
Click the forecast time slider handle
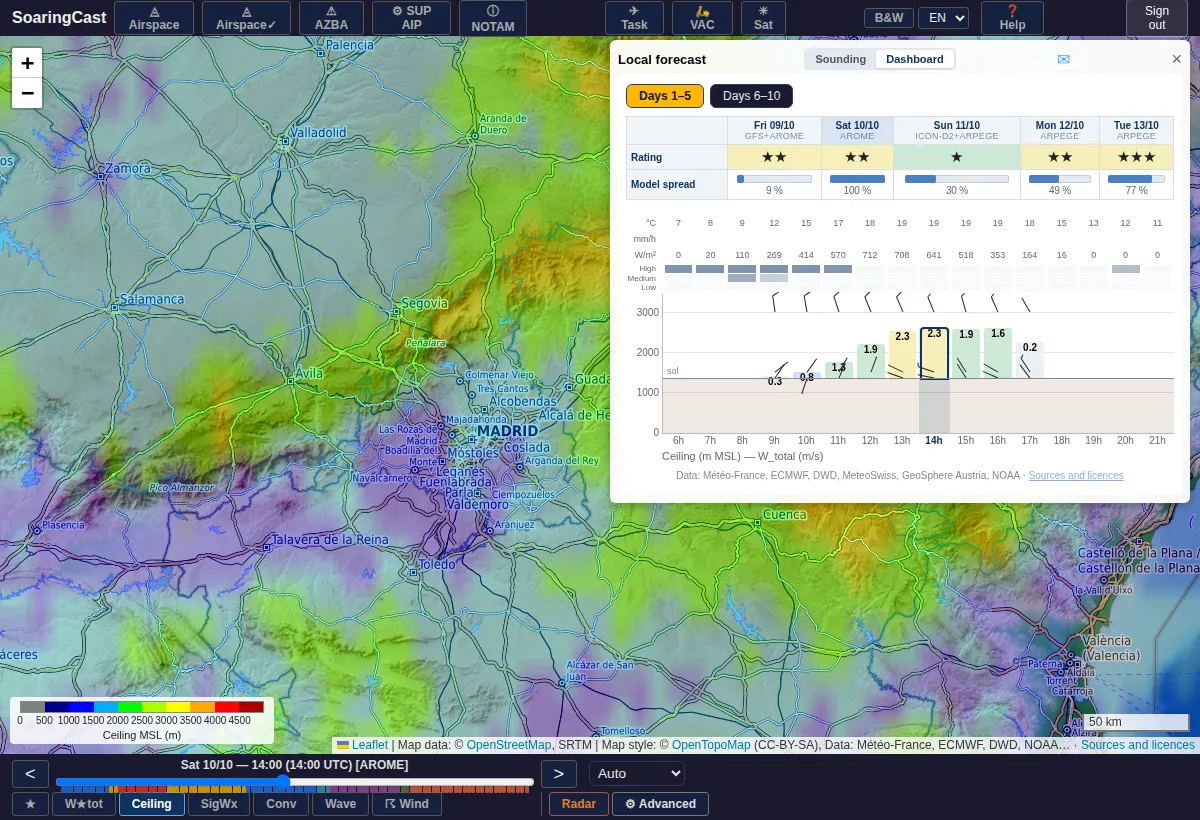pos(283,782)
